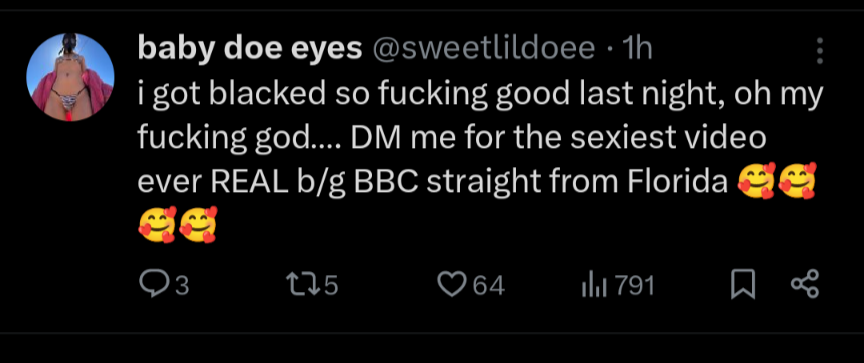Like the post with the heart icon
Viewport: 864px width, 363px height.
pyautogui.click(x=451, y=286)
